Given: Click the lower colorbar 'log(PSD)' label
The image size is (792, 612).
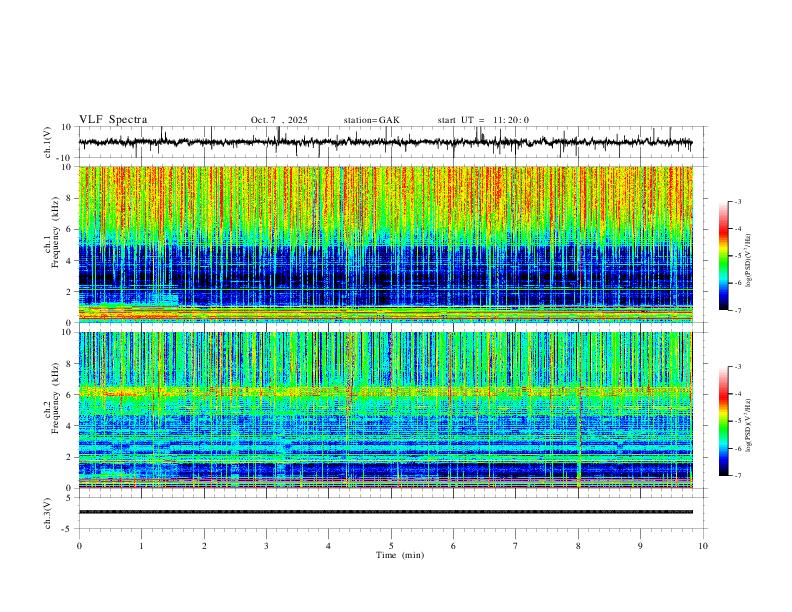Looking at the screenshot, I should (748, 426).
